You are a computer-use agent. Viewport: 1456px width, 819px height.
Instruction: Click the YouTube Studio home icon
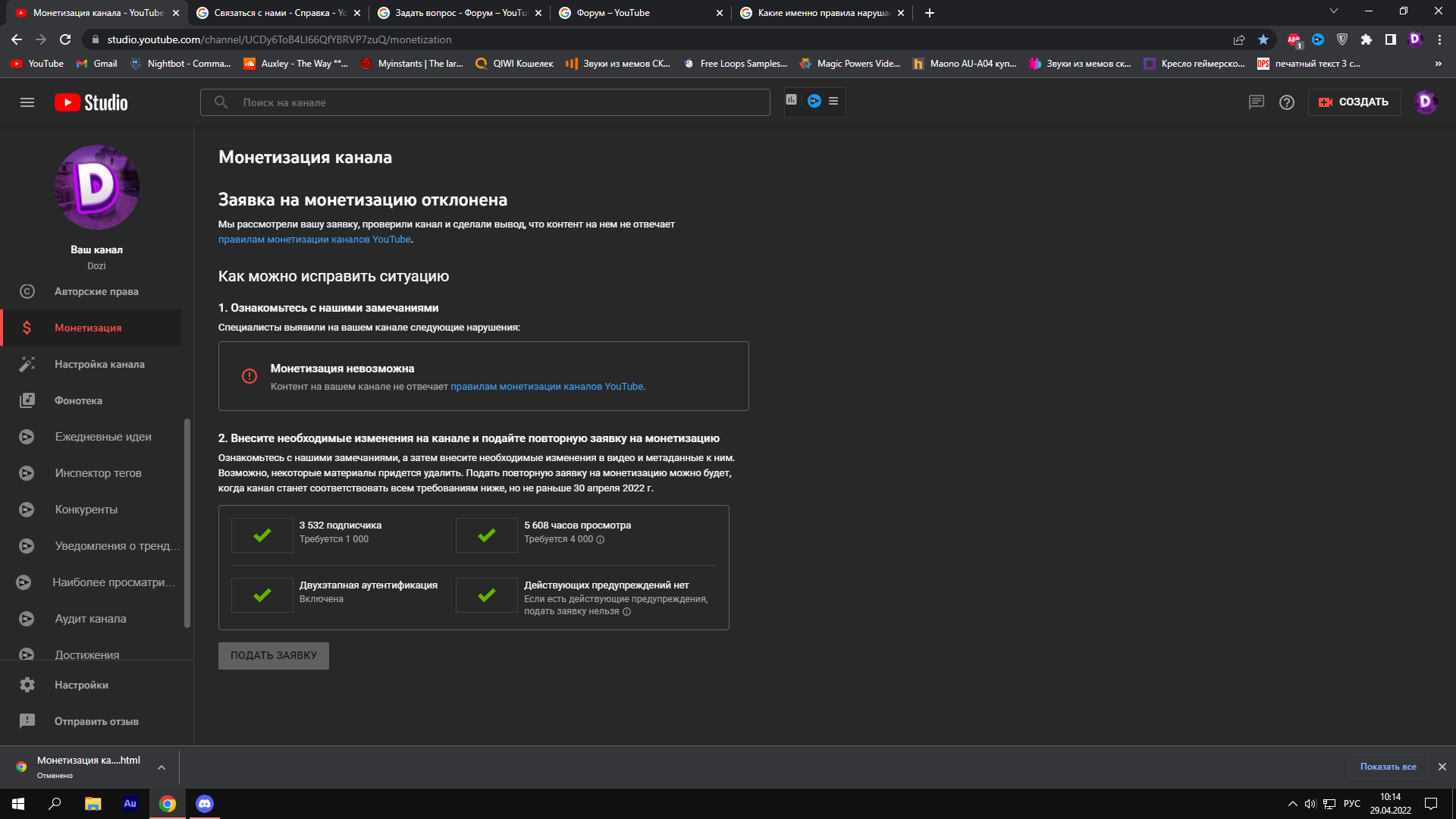click(92, 100)
